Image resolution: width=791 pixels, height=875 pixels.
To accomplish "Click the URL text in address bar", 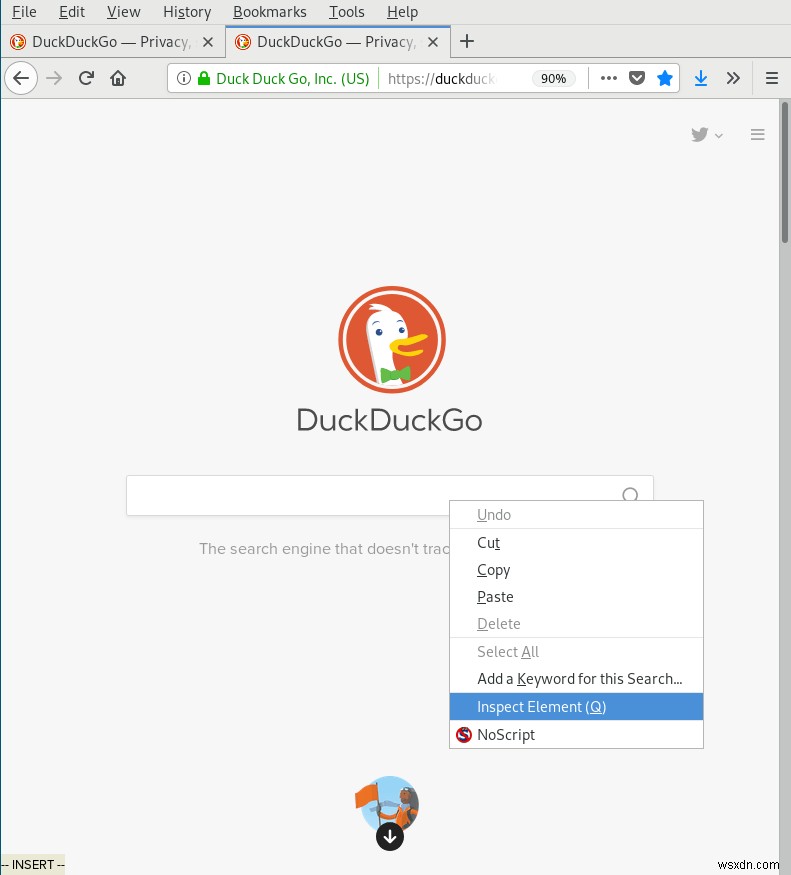I will [x=442, y=79].
